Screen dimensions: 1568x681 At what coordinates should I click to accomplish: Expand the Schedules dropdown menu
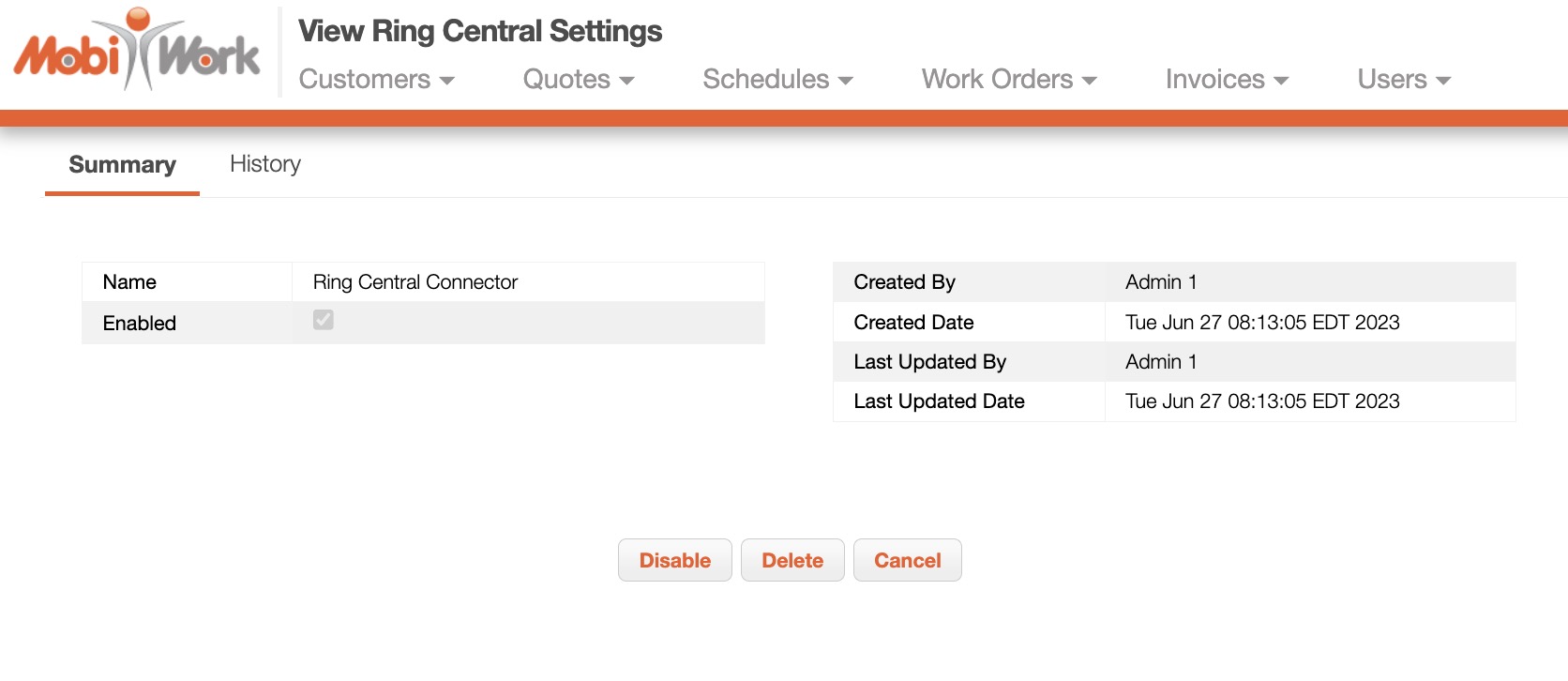(777, 80)
